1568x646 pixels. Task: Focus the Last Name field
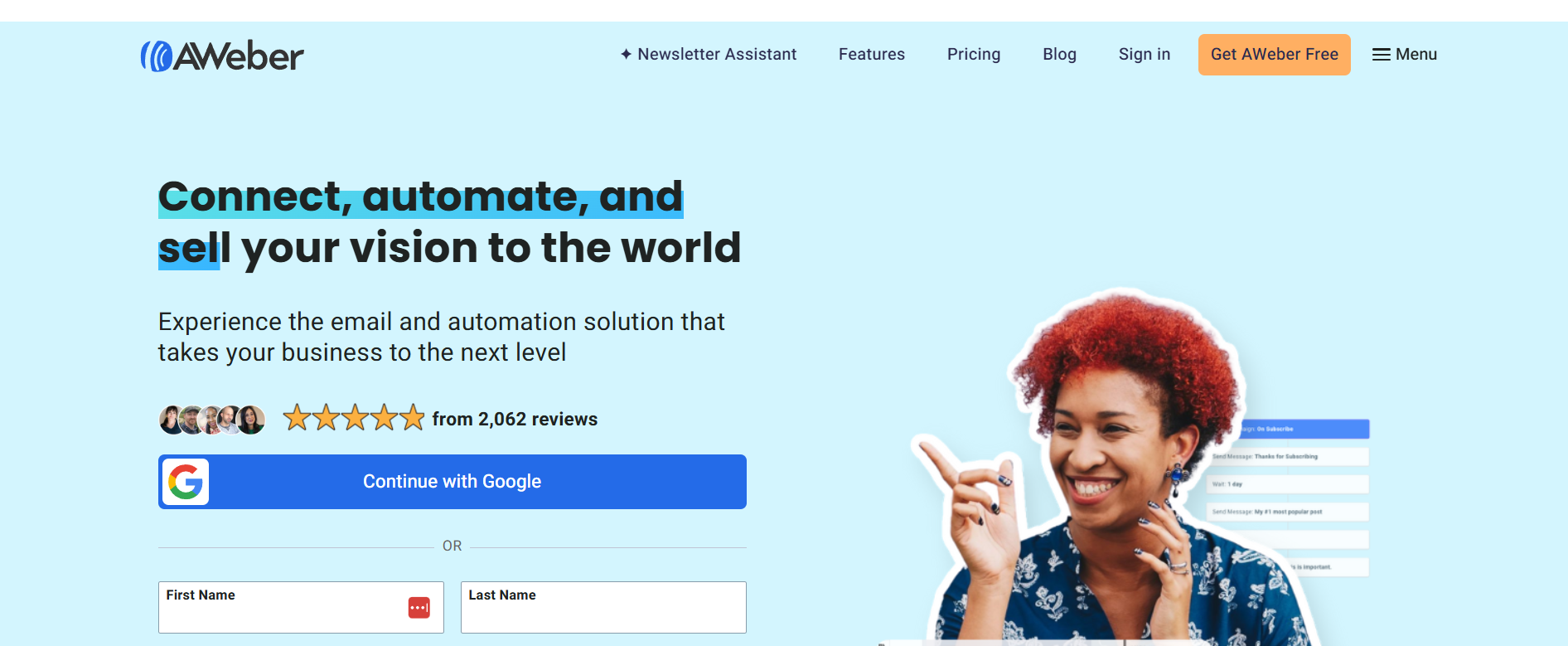(x=603, y=607)
